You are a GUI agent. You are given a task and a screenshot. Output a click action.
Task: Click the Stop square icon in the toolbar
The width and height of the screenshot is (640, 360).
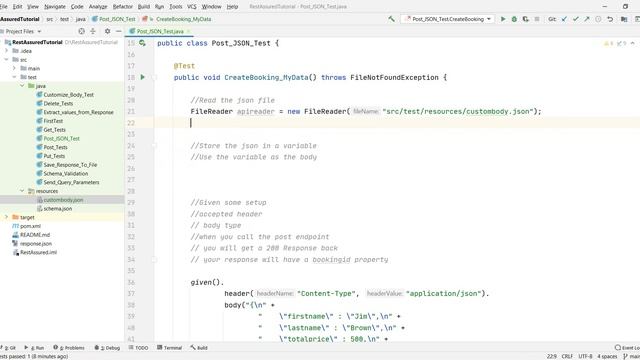[537, 19]
